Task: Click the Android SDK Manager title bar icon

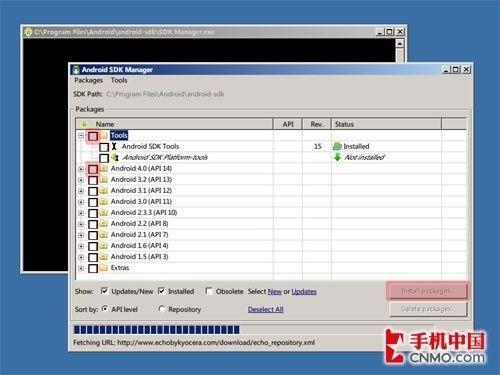Action: point(76,70)
